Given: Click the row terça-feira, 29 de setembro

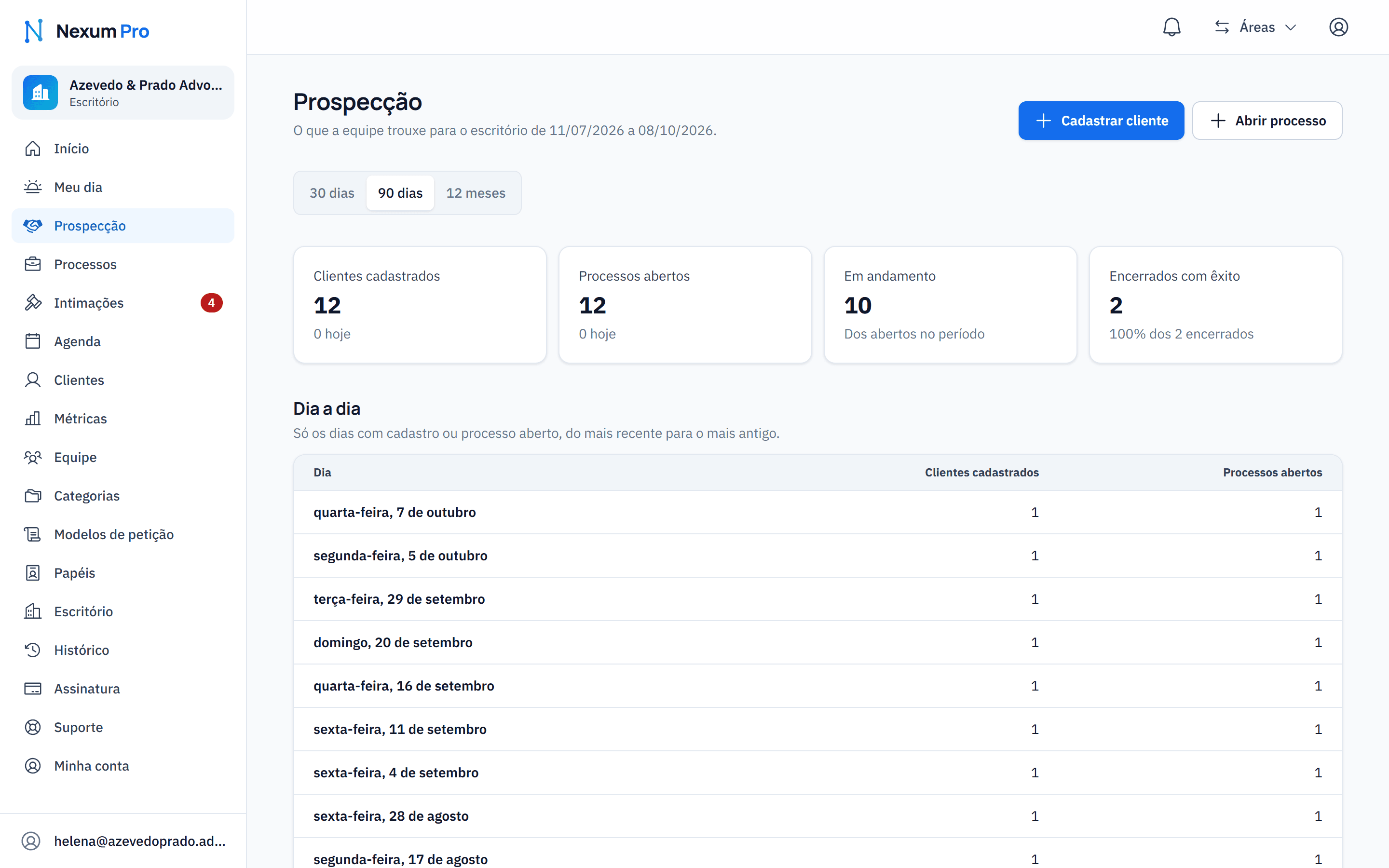Looking at the screenshot, I should tap(817, 599).
